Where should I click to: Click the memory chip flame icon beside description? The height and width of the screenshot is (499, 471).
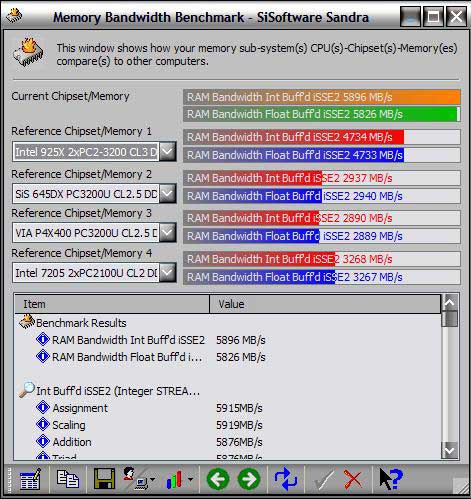(28, 52)
